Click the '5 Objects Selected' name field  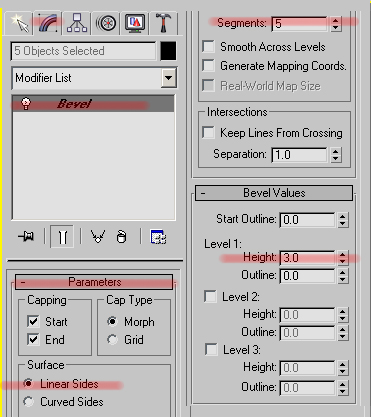click(x=83, y=51)
